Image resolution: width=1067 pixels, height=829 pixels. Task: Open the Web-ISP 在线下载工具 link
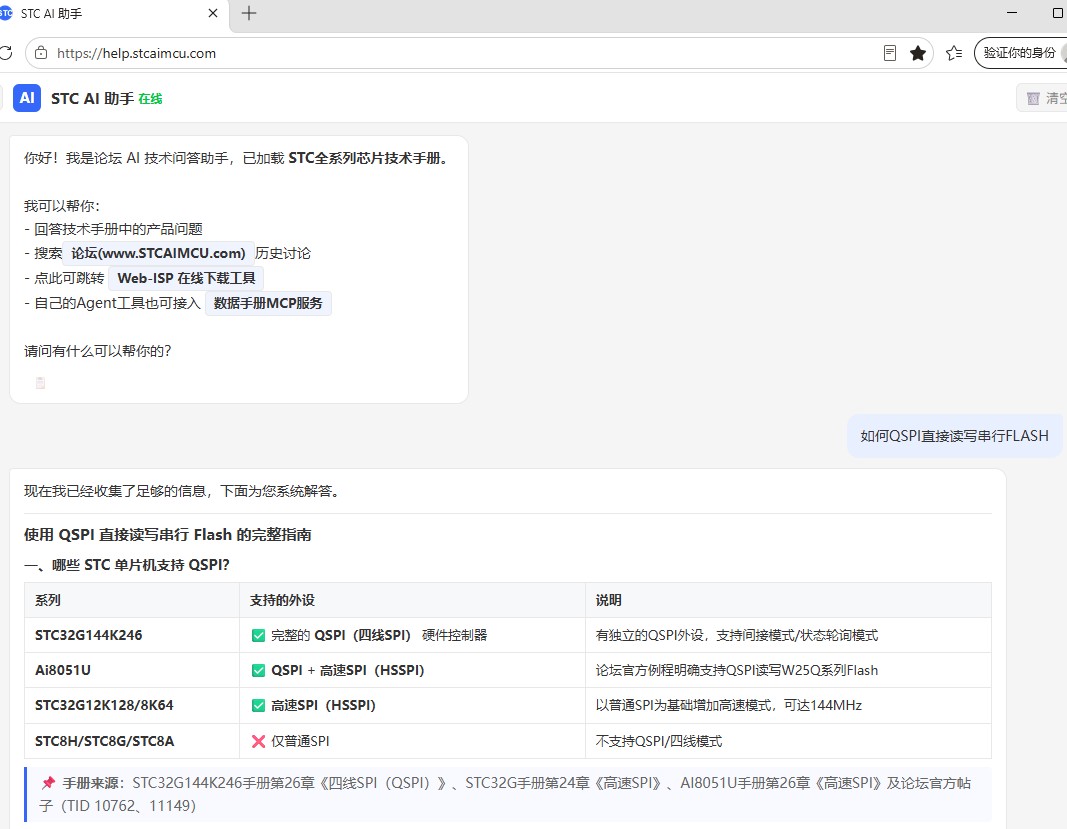point(186,278)
